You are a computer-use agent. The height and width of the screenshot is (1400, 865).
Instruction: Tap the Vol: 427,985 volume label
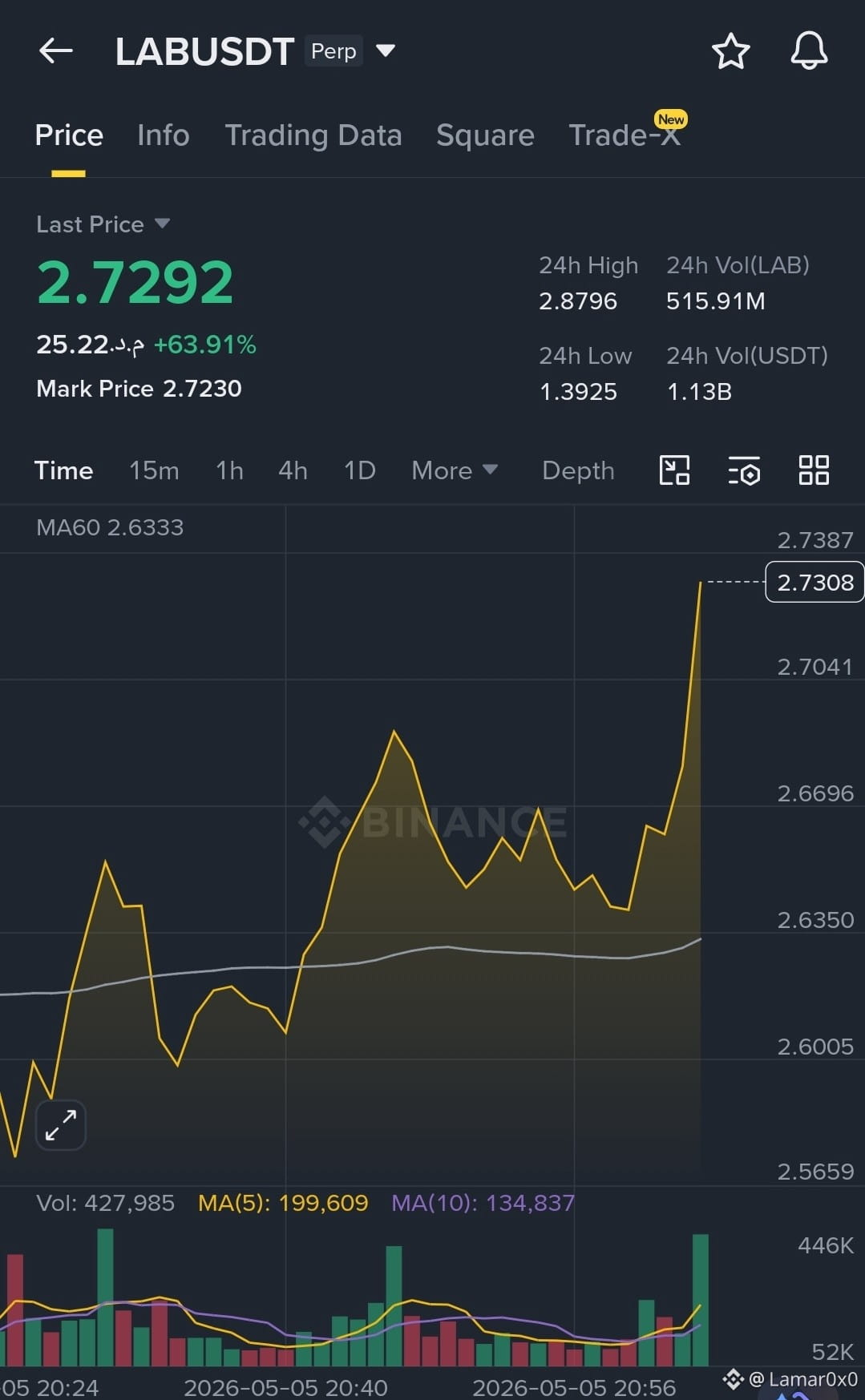(x=105, y=1203)
